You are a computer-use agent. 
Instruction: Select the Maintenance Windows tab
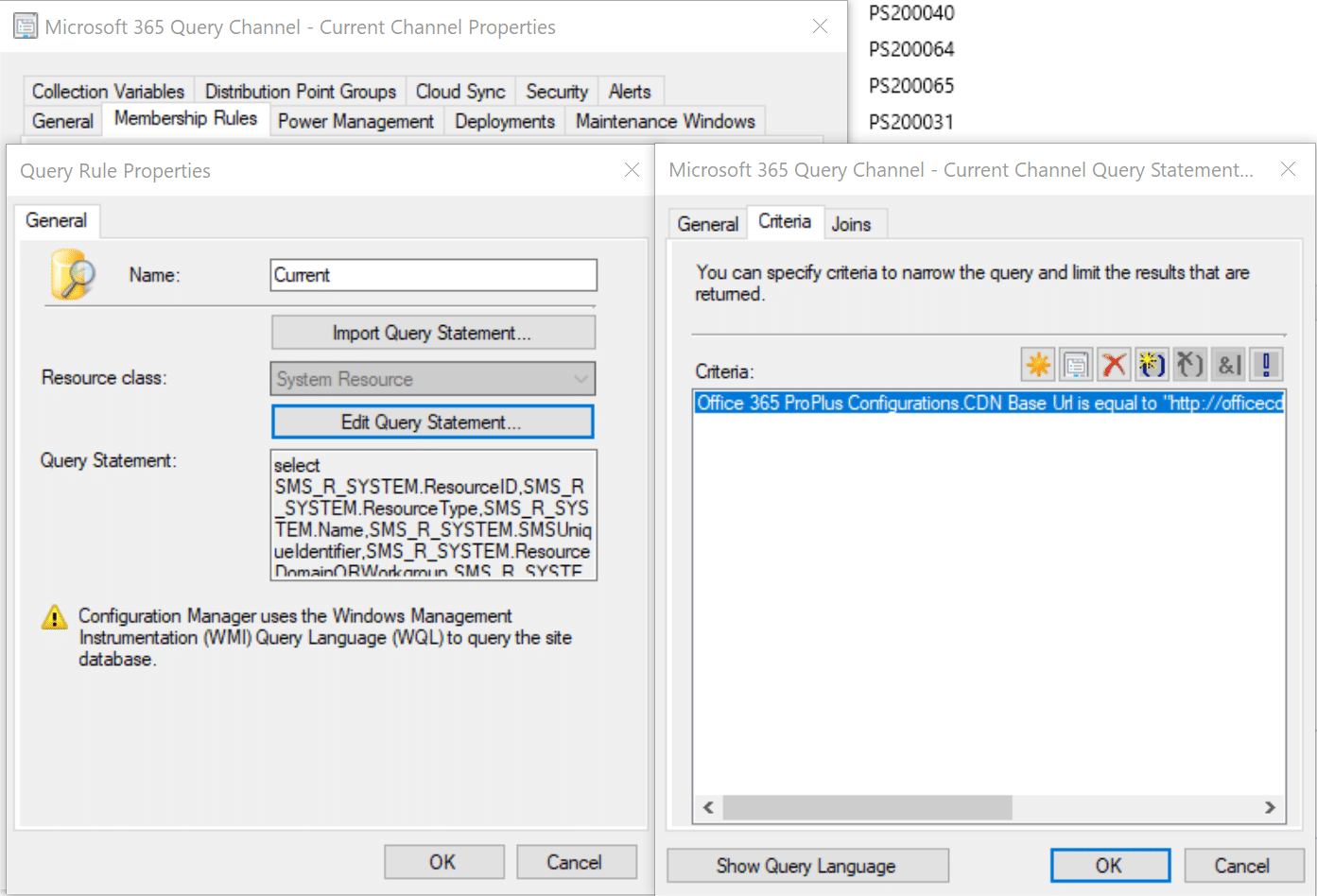(x=665, y=121)
